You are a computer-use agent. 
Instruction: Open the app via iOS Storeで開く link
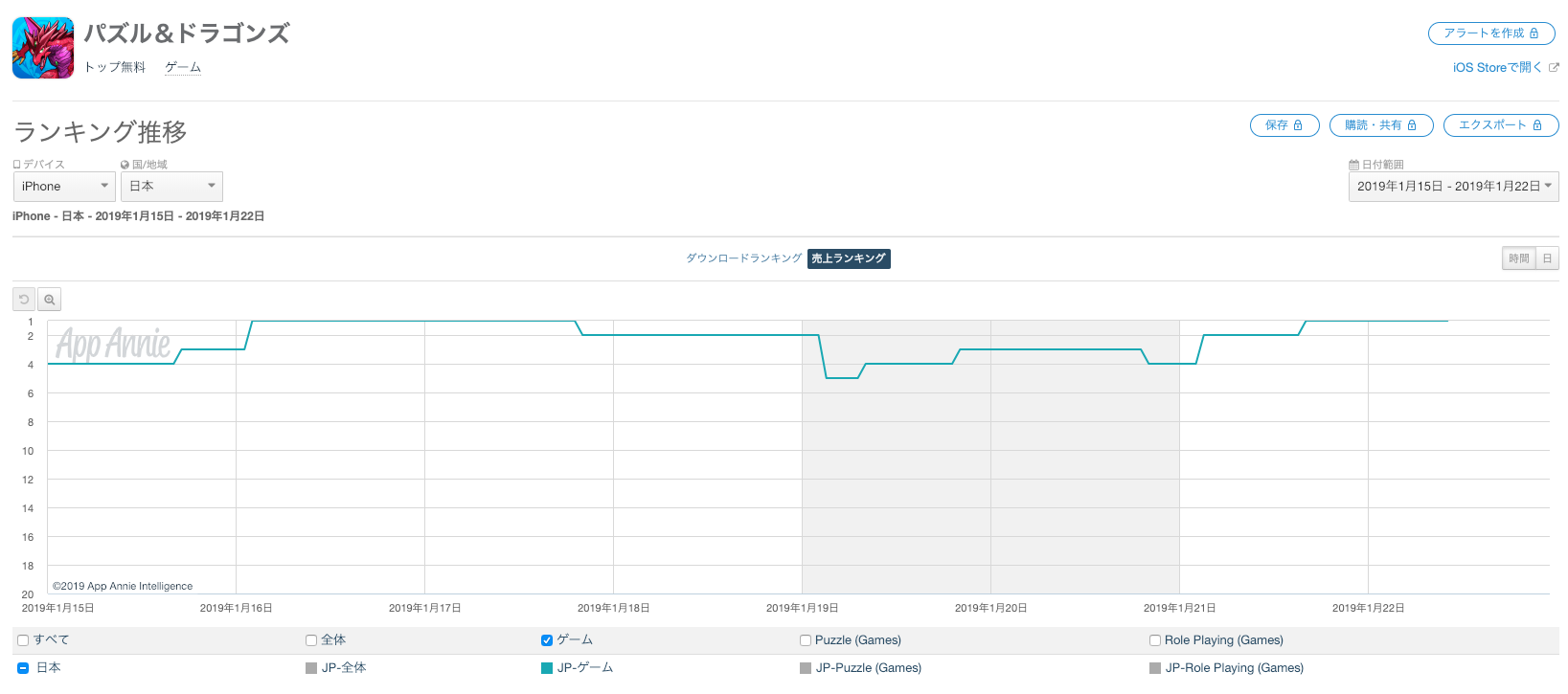pos(1497,68)
